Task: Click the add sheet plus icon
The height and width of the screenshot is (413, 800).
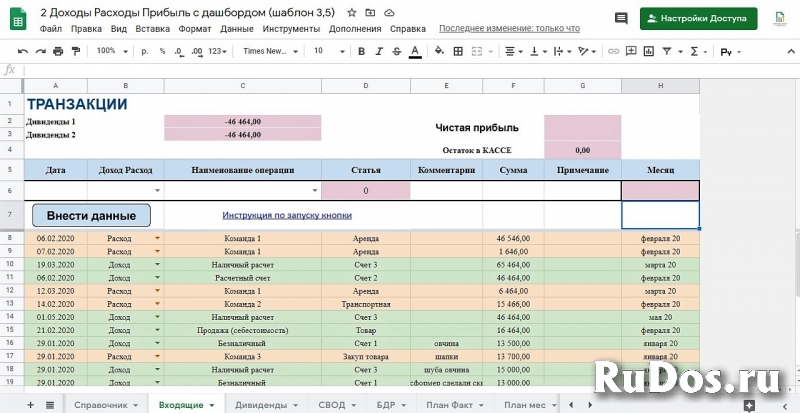Action: tap(30, 404)
